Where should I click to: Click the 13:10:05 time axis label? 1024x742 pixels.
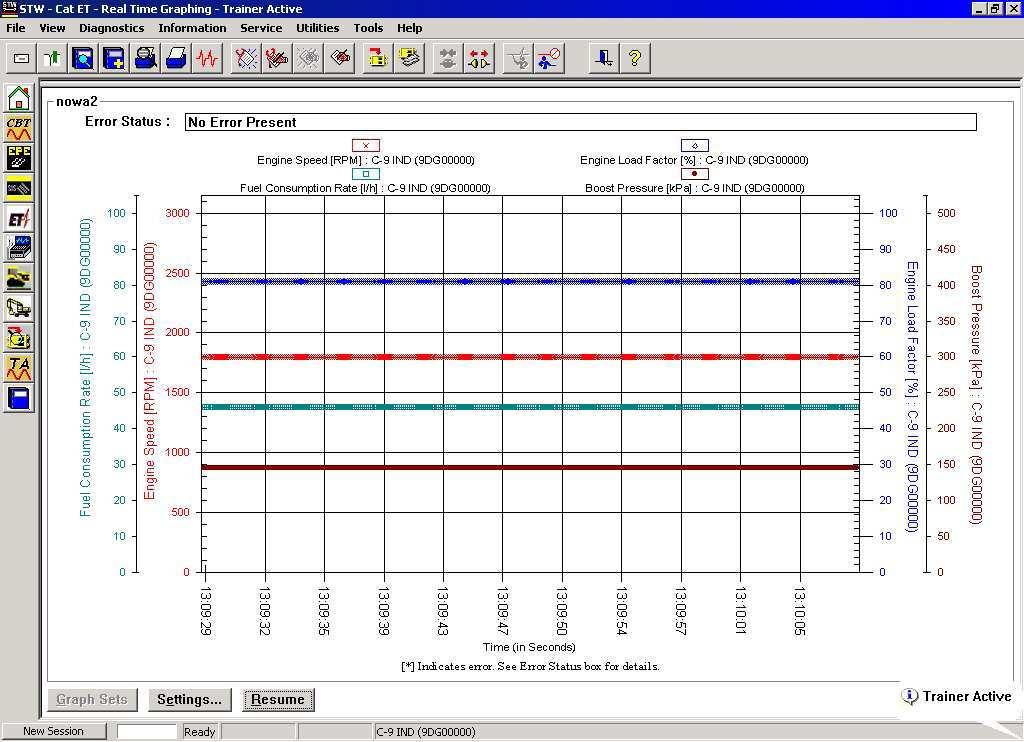pyautogui.click(x=800, y=611)
